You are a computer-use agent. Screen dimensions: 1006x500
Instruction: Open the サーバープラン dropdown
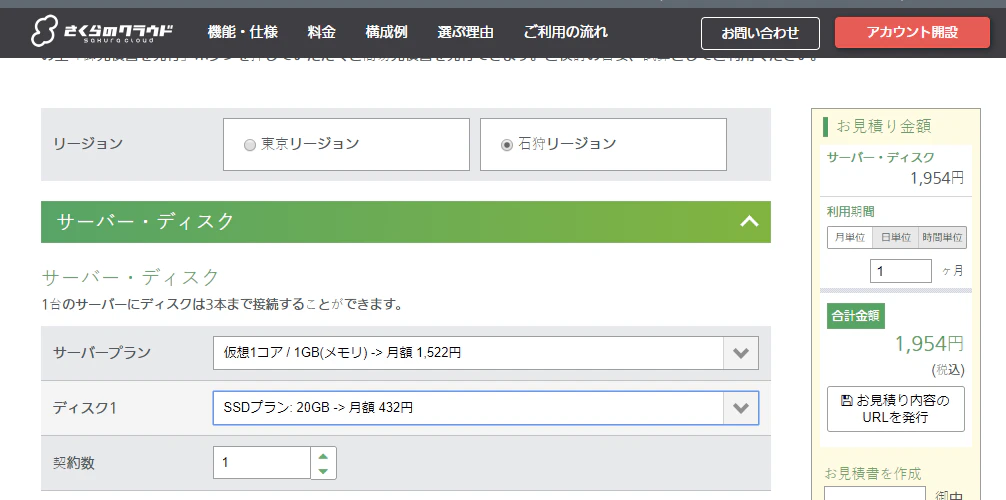pyautogui.click(x=486, y=353)
